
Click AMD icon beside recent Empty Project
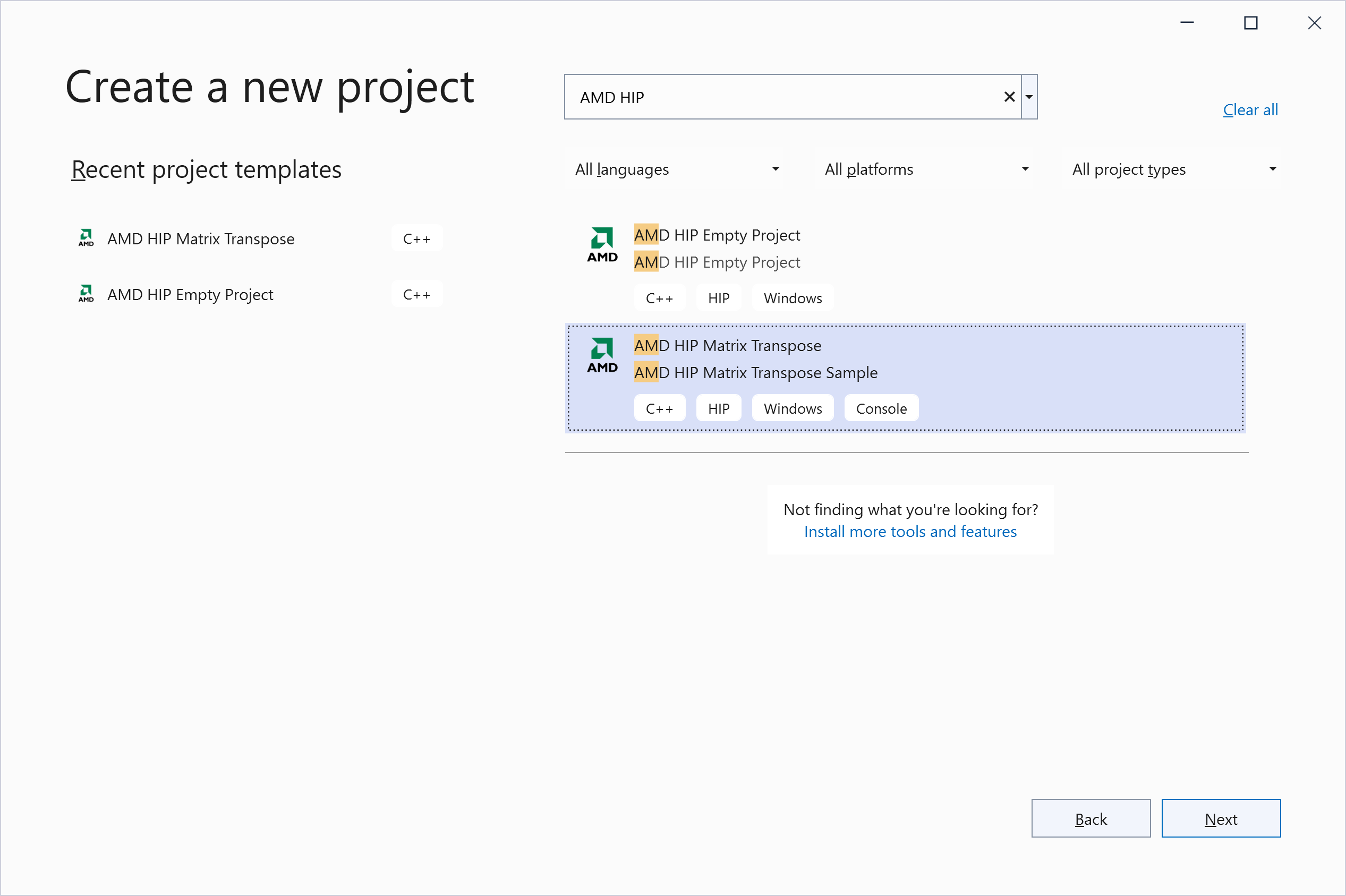click(86, 294)
